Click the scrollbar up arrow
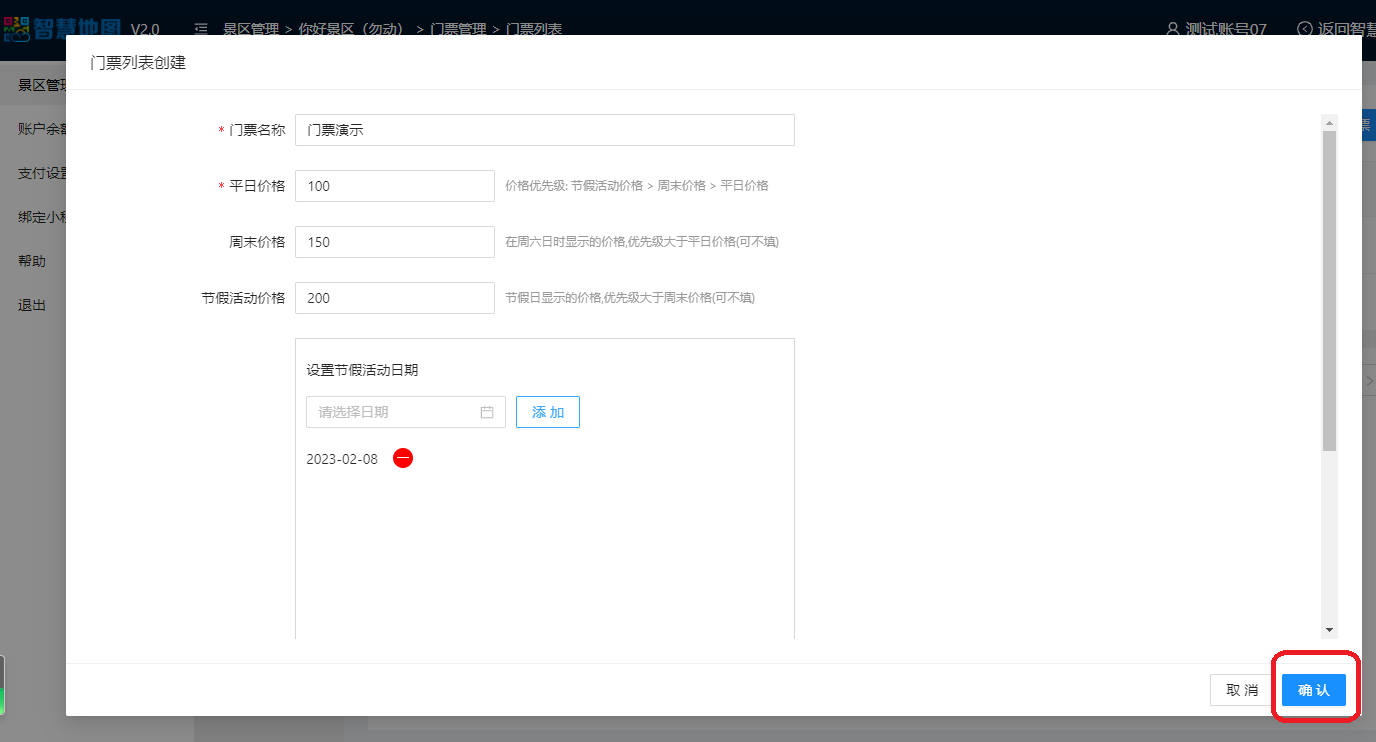The width and height of the screenshot is (1376, 742). [x=1329, y=123]
